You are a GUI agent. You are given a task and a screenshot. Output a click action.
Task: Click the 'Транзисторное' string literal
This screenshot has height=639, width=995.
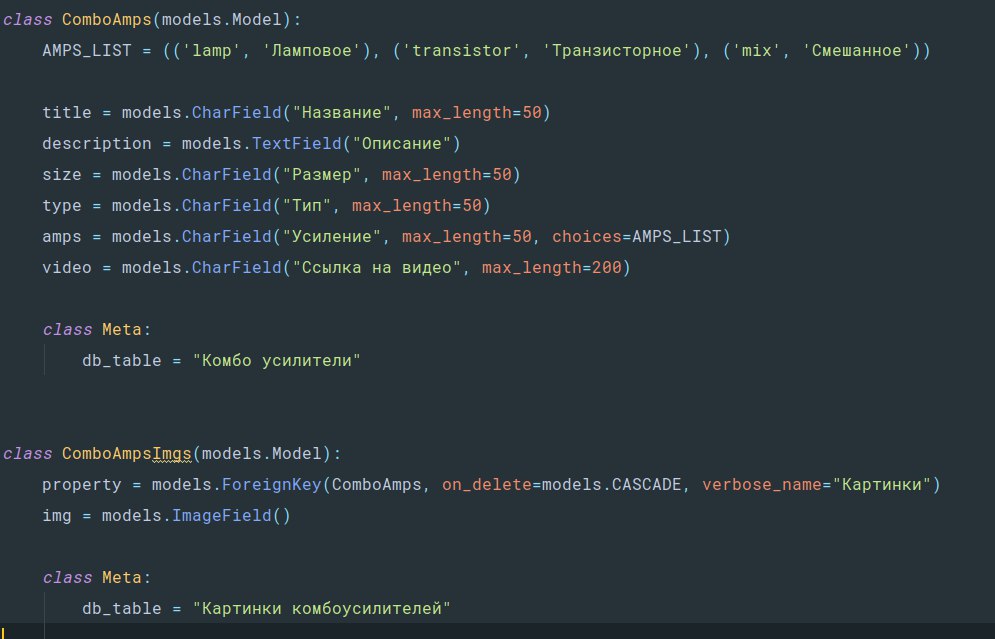point(617,51)
